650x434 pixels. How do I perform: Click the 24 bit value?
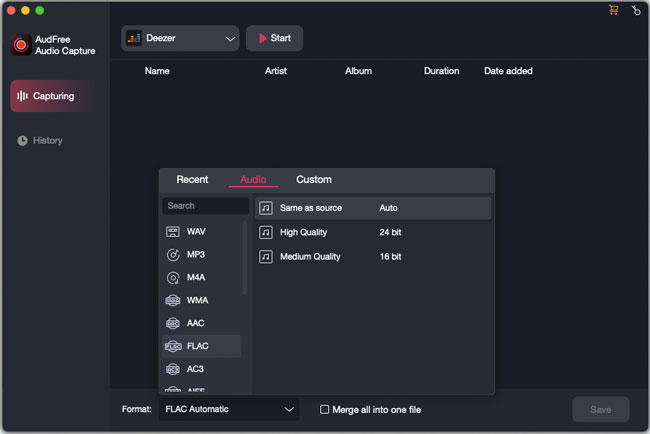click(x=390, y=232)
